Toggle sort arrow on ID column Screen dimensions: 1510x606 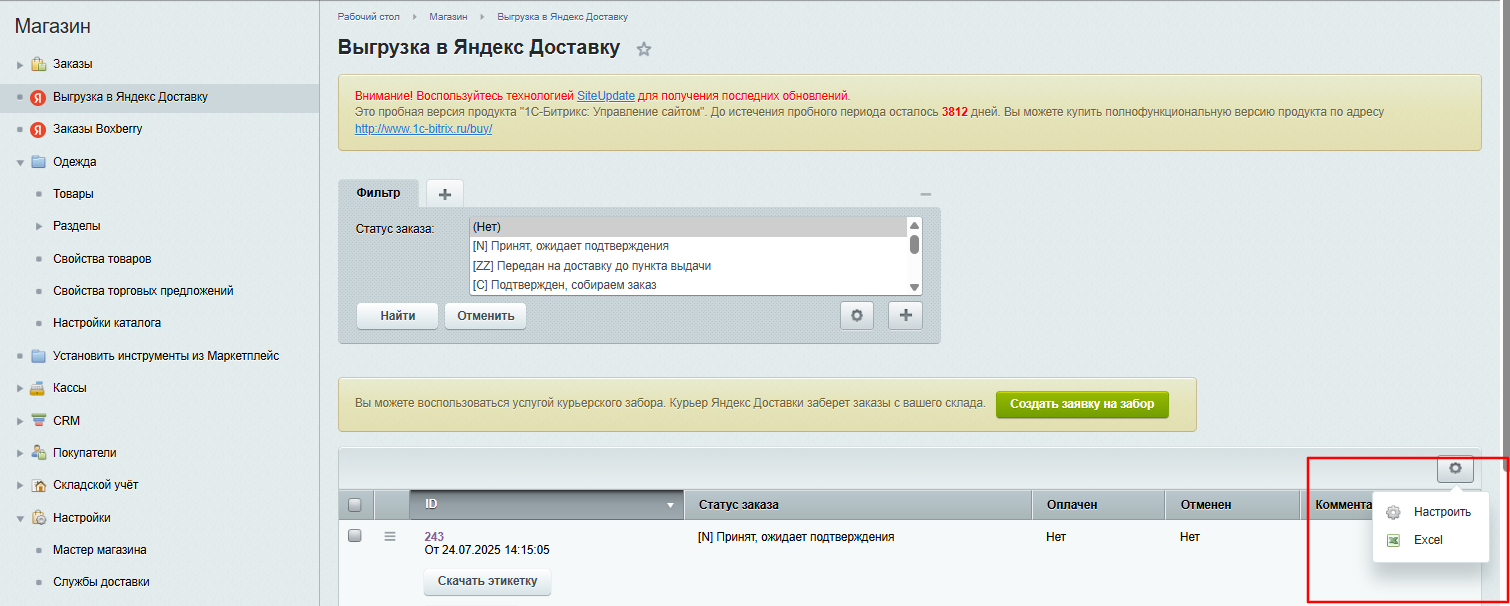click(670, 506)
